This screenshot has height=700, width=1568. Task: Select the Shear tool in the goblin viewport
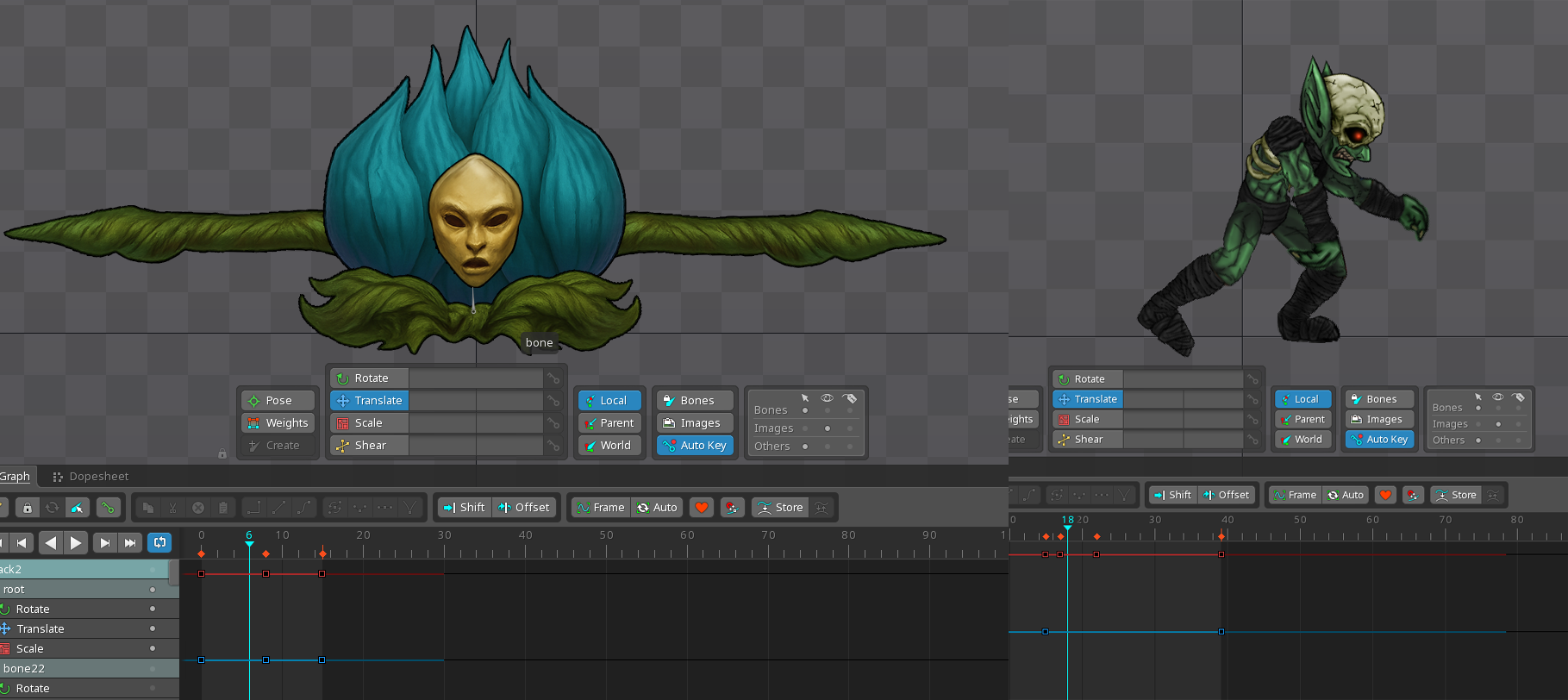pyautogui.click(x=1087, y=440)
